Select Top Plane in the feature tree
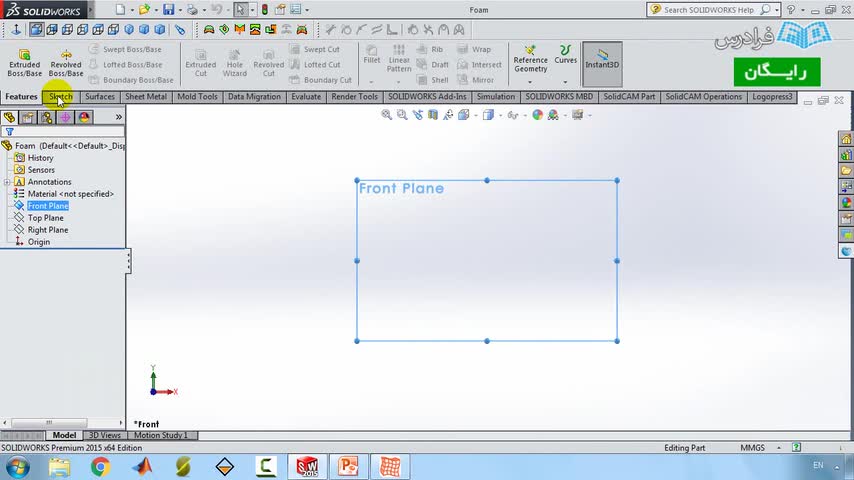This screenshot has width=854, height=480. [x=46, y=218]
